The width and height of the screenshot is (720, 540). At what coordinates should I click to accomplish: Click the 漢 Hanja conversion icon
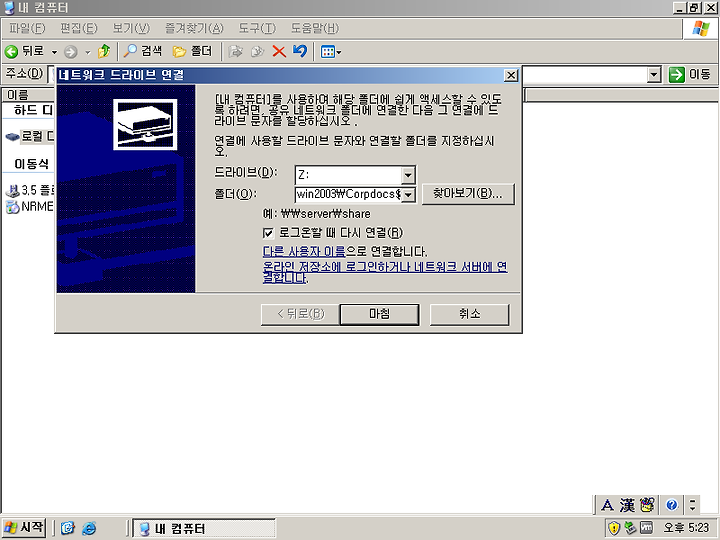click(x=627, y=505)
